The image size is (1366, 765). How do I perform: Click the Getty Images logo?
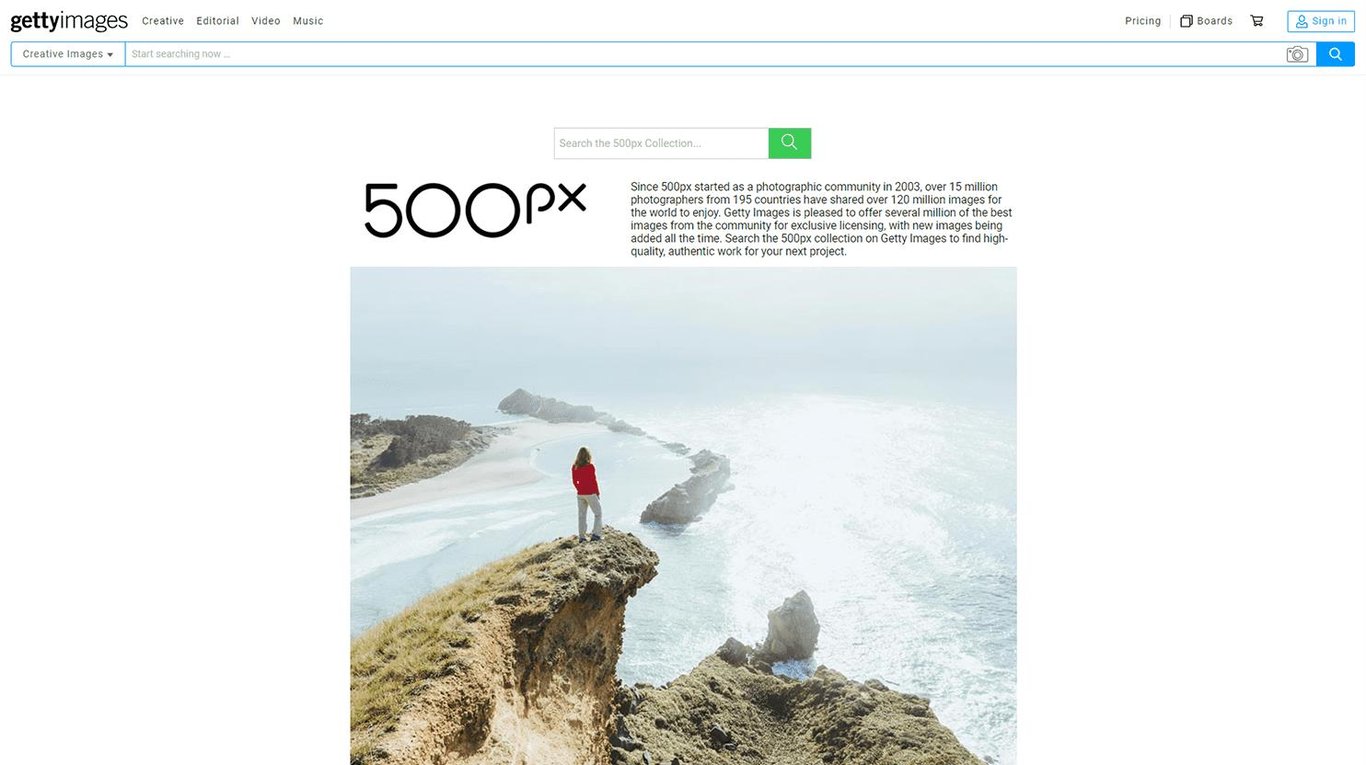(69, 21)
